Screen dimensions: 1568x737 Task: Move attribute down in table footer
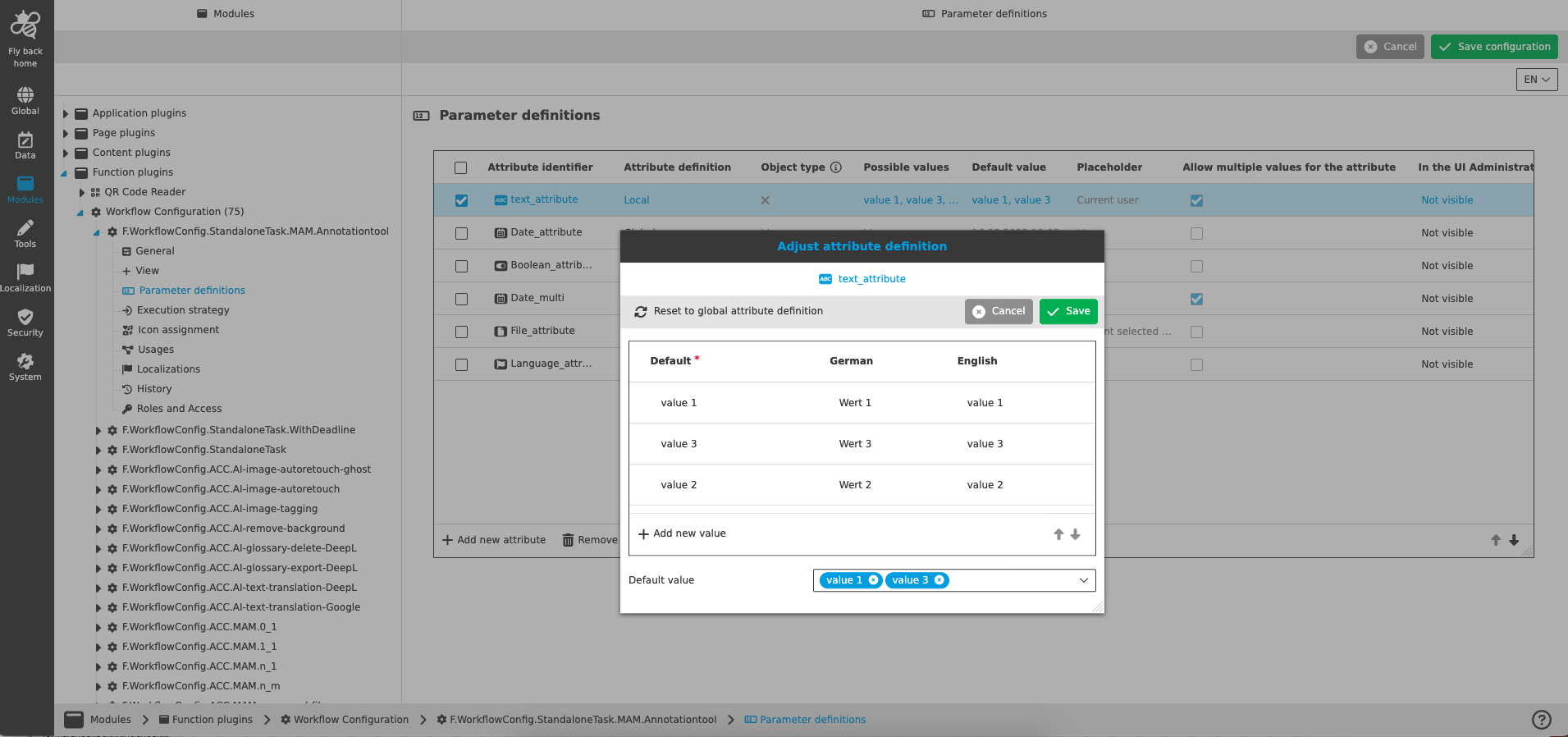click(1514, 540)
